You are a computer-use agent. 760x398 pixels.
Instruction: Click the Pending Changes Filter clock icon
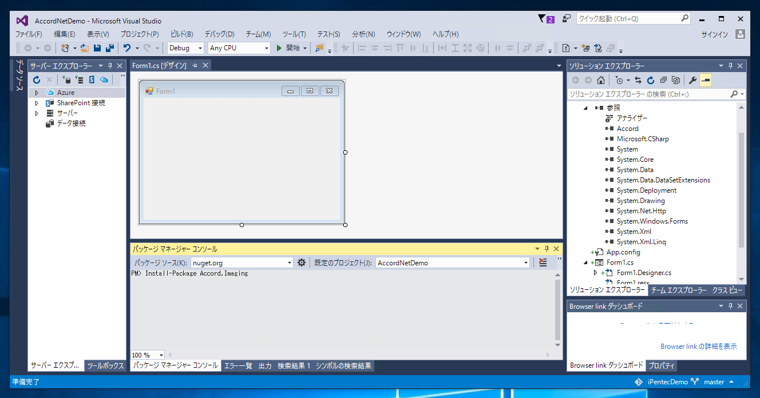click(x=619, y=80)
